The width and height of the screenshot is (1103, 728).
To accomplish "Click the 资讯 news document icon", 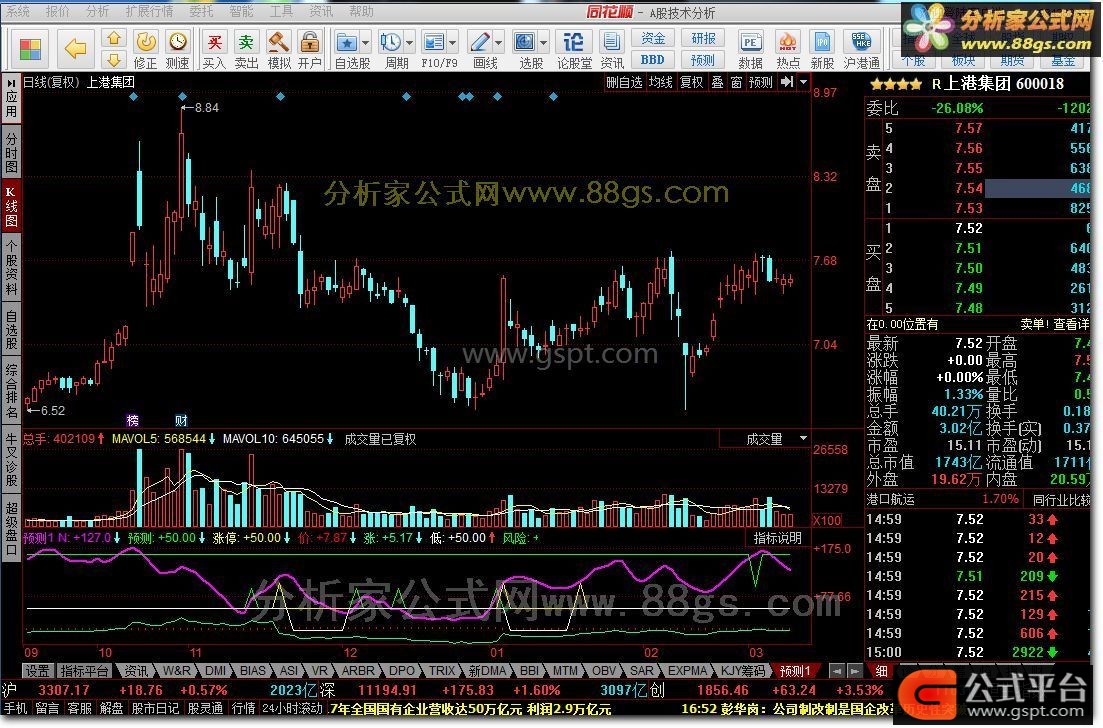I will coord(612,42).
